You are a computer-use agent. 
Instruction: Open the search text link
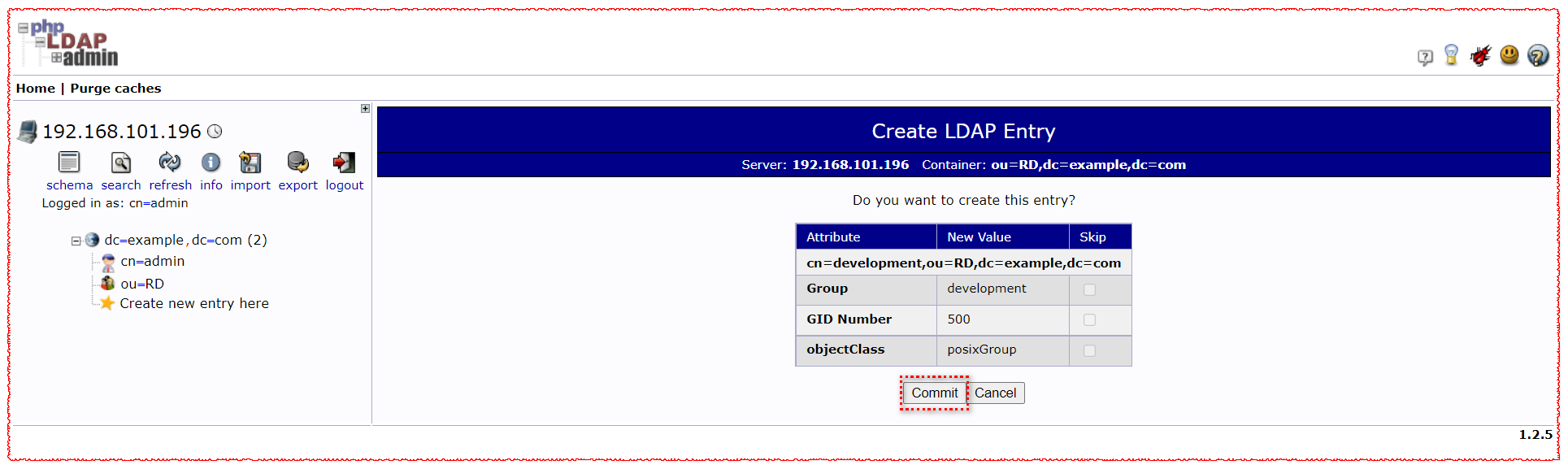[121, 185]
